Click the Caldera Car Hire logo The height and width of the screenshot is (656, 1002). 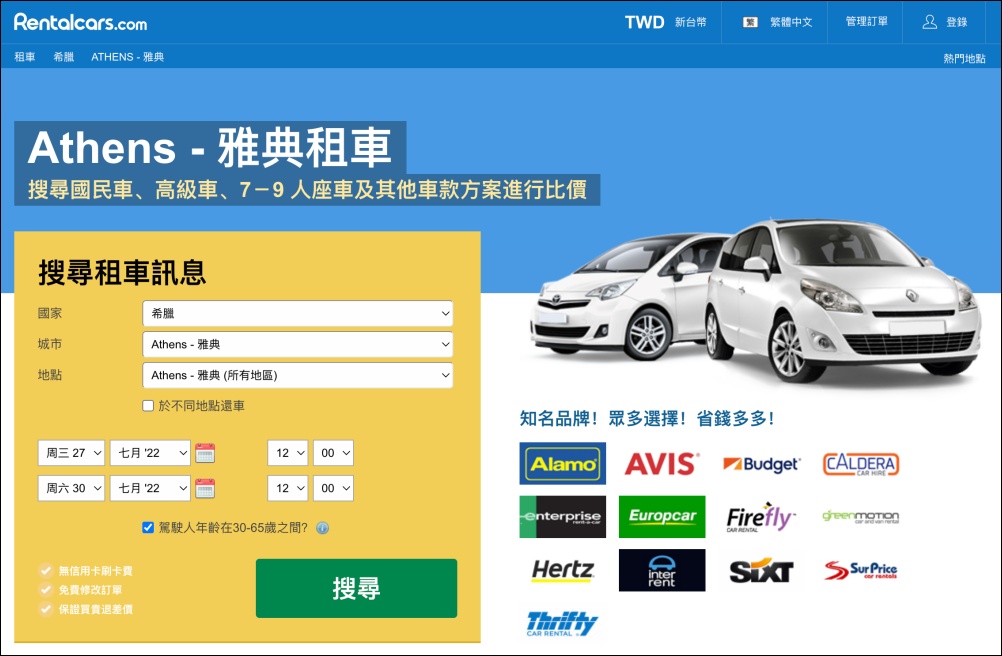pos(861,464)
